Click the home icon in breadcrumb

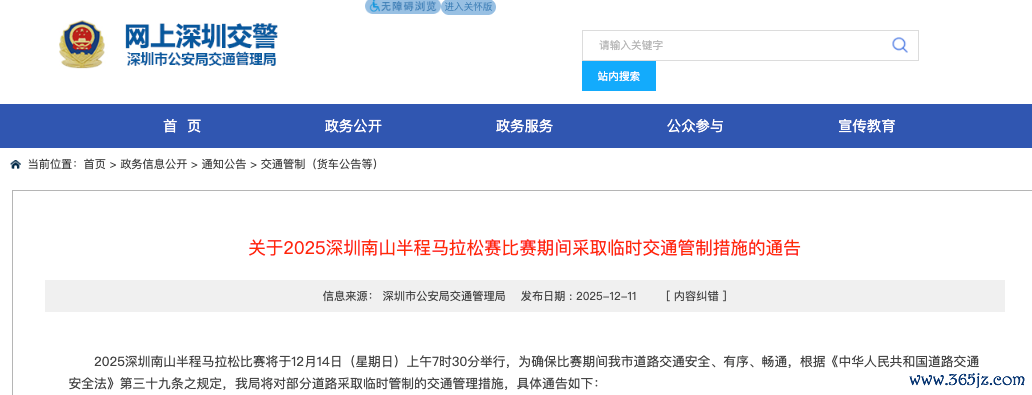pyautogui.click(x=16, y=165)
